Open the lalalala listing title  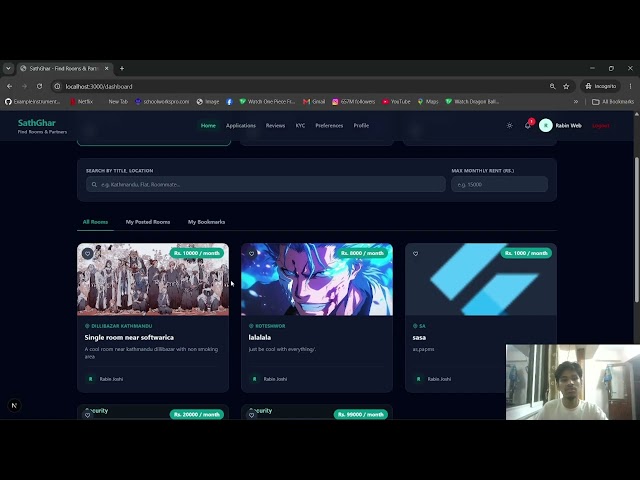(x=260, y=338)
